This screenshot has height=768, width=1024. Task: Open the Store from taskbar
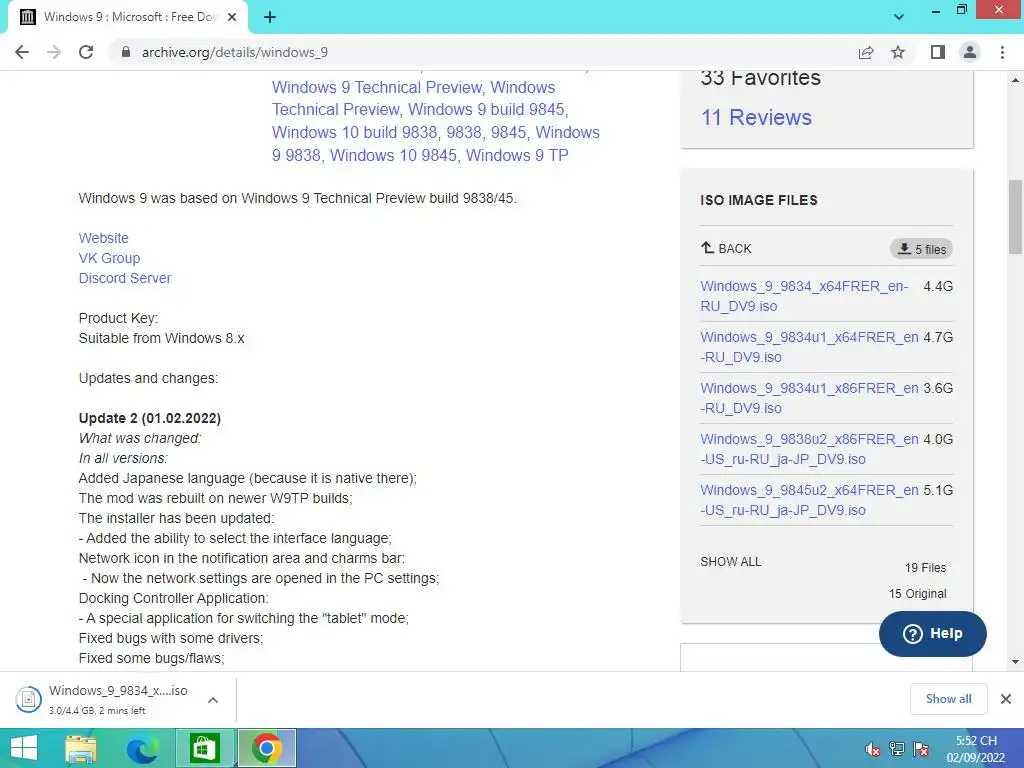coord(204,748)
